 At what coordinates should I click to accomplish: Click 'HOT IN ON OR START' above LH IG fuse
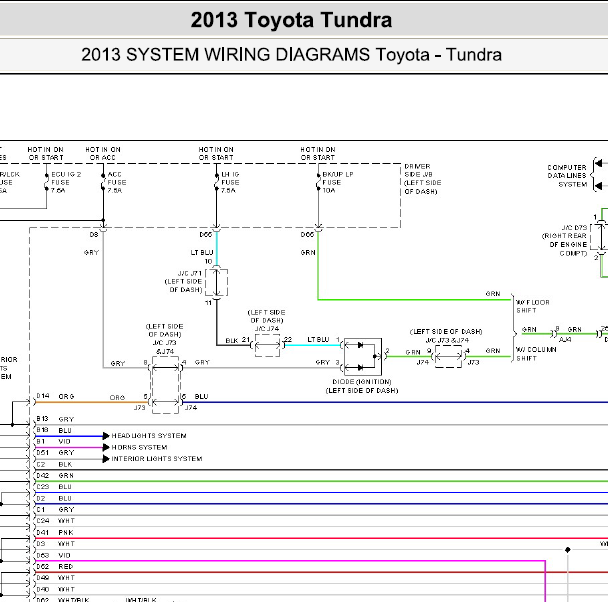point(216,154)
